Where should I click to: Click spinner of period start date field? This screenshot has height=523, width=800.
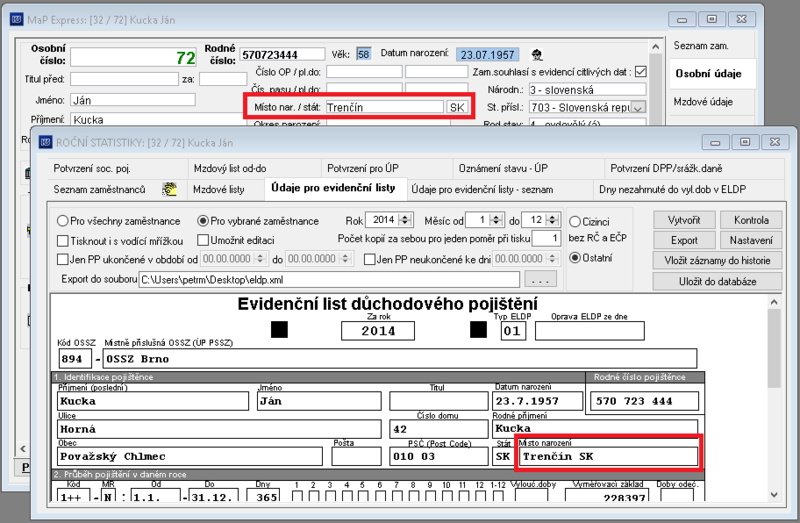tap(260, 259)
